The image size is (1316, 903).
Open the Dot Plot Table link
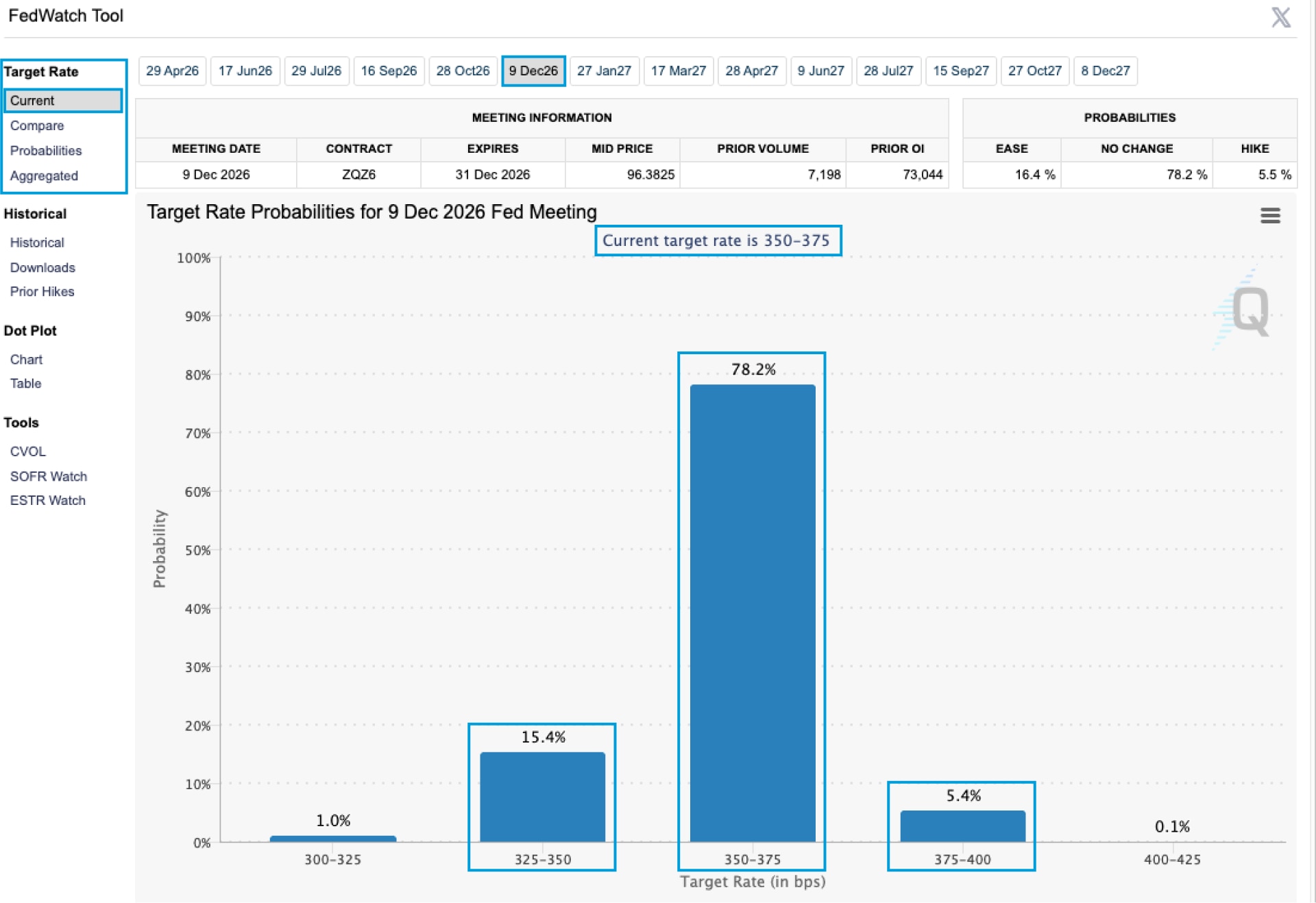[25, 384]
